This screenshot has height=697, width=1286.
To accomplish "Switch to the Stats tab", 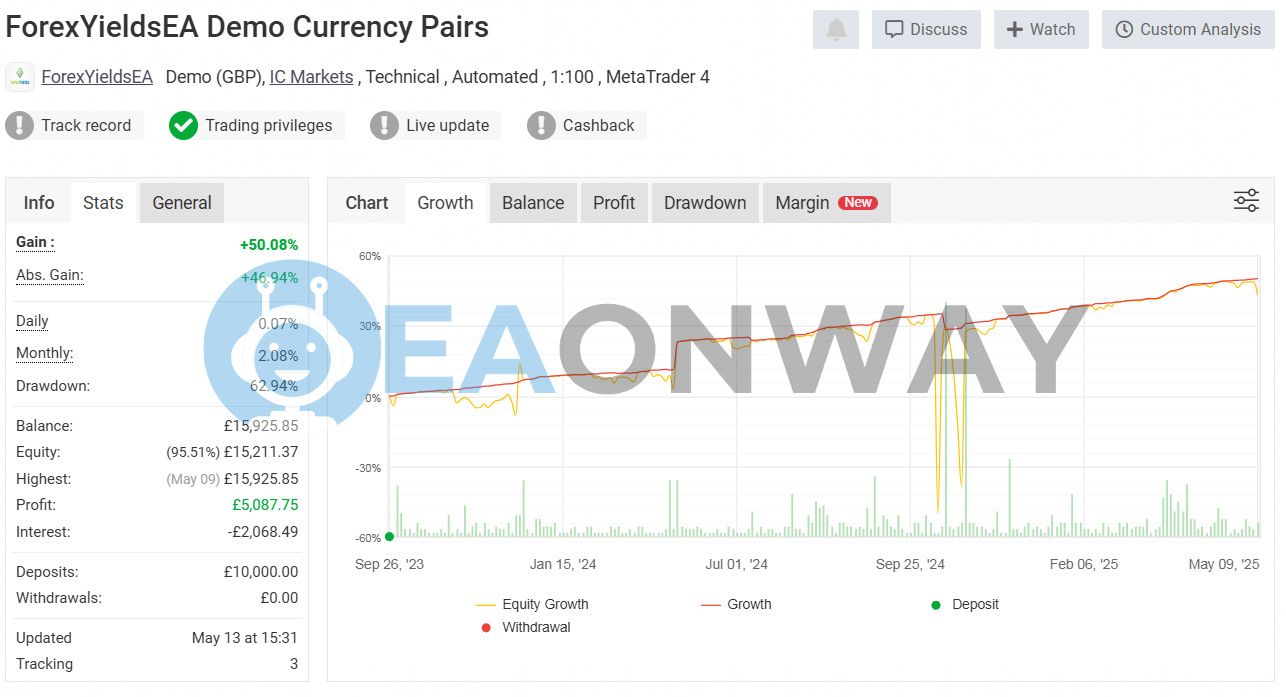I will (103, 203).
